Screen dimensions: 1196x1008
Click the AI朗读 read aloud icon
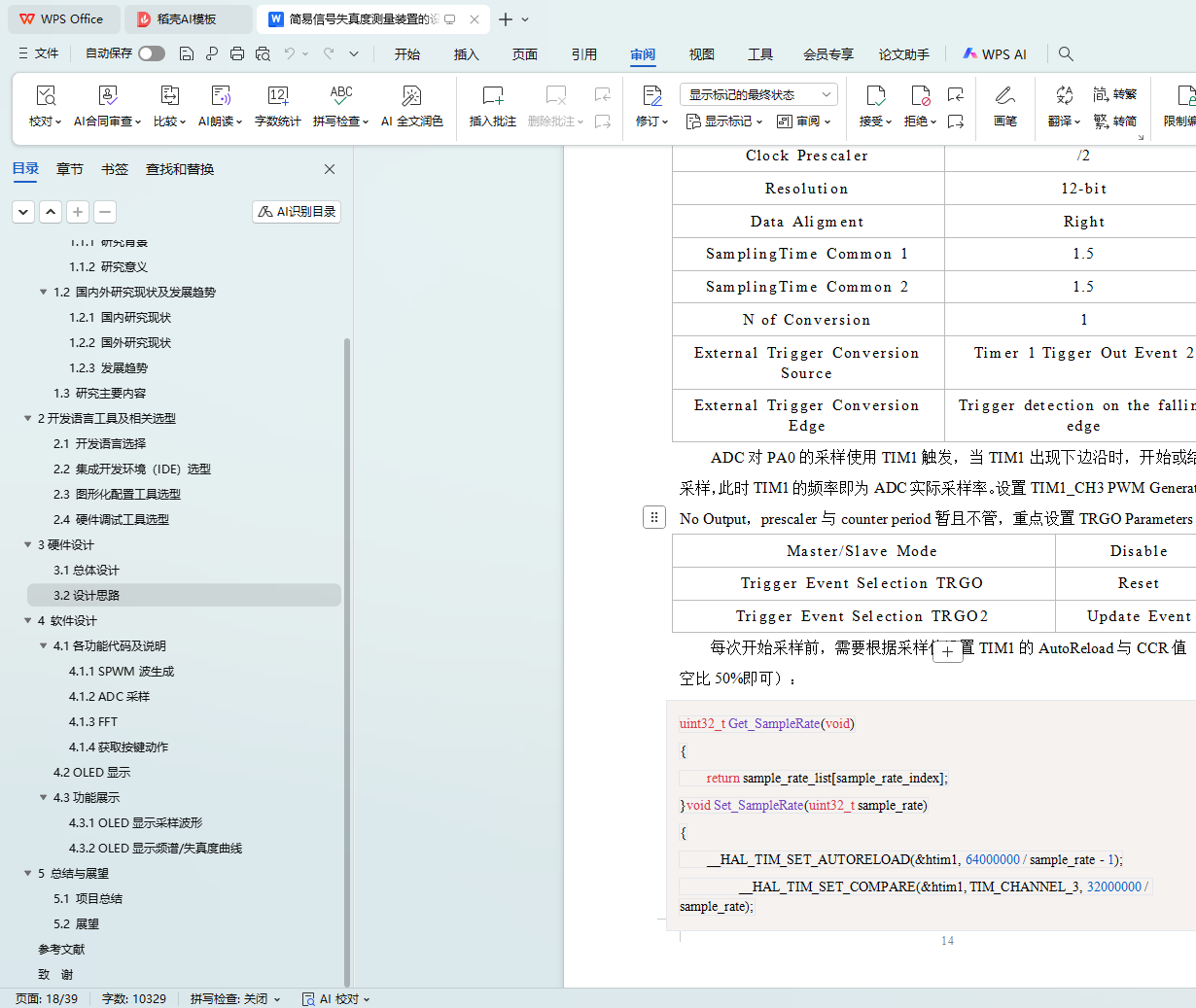point(221,96)
